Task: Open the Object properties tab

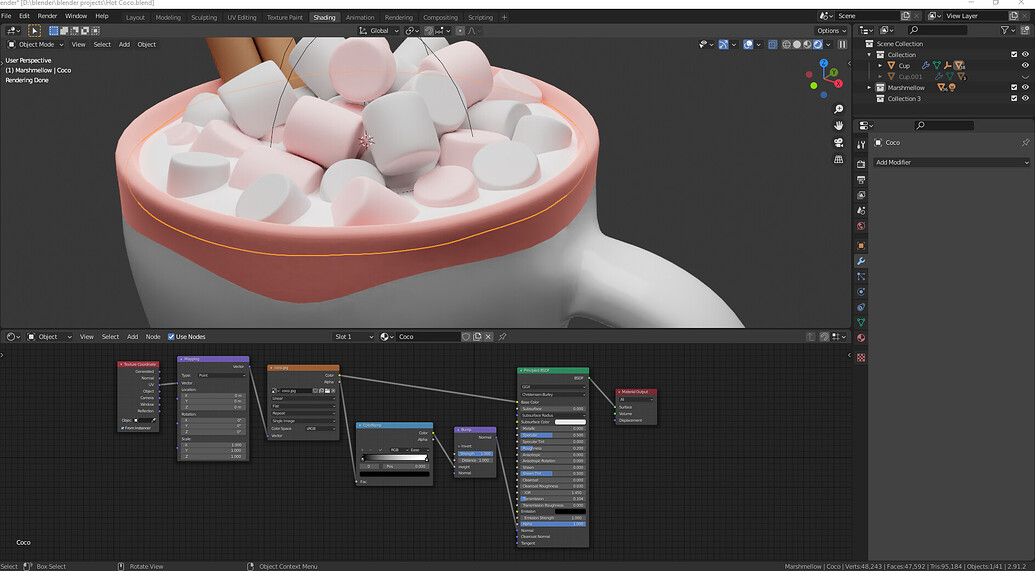Action: tap(861, 246)
